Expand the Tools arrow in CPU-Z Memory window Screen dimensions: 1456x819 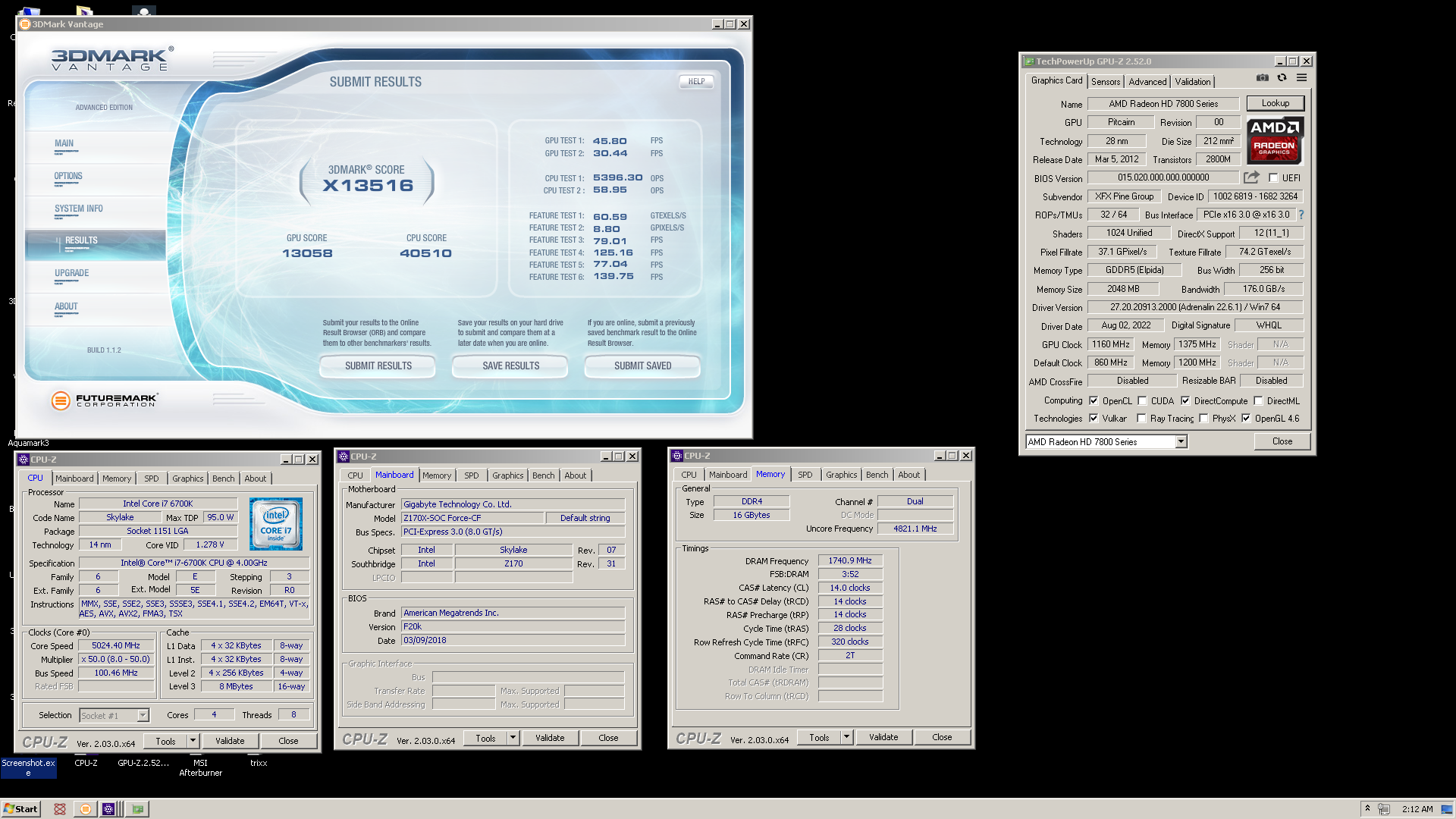(x=846, y=737)
